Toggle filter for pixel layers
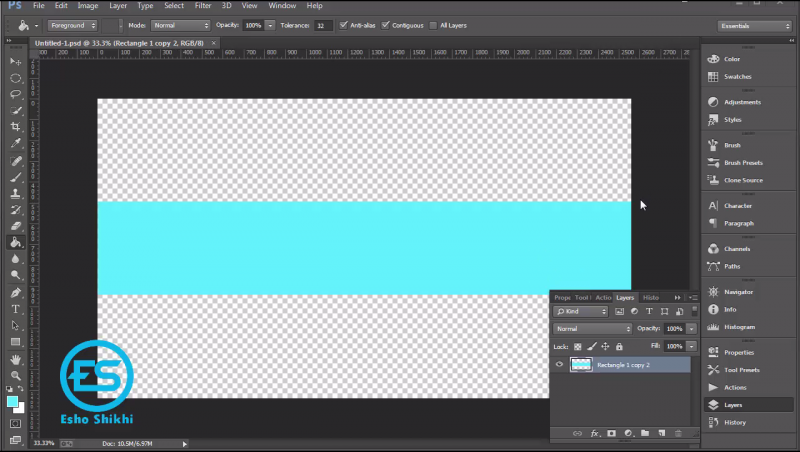Screen dimensions: 800x452 (x=619, y=311)
